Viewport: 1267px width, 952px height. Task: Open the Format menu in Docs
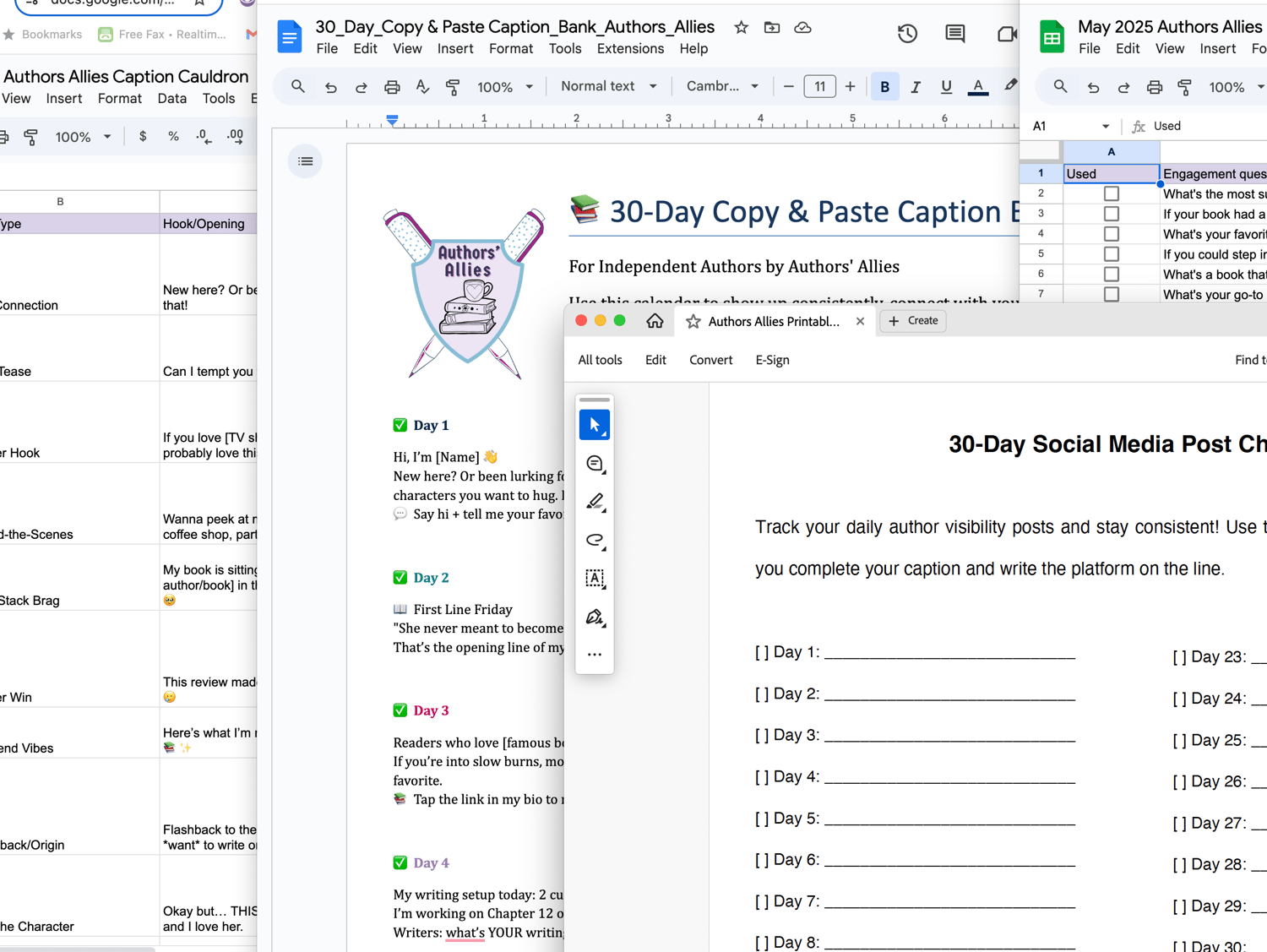click(511, 49)
